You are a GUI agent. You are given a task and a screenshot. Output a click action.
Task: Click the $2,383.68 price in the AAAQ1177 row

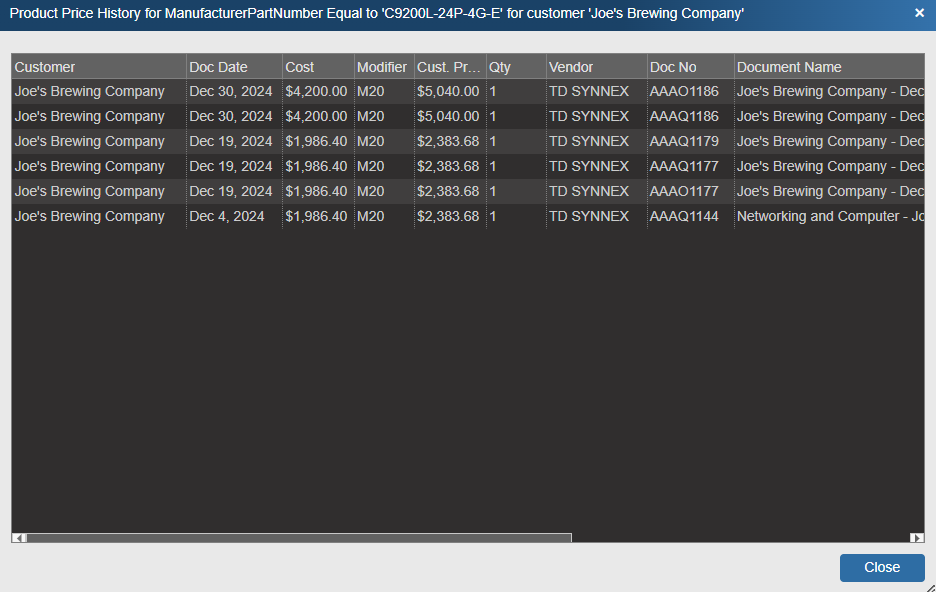[x=448, y=166]
